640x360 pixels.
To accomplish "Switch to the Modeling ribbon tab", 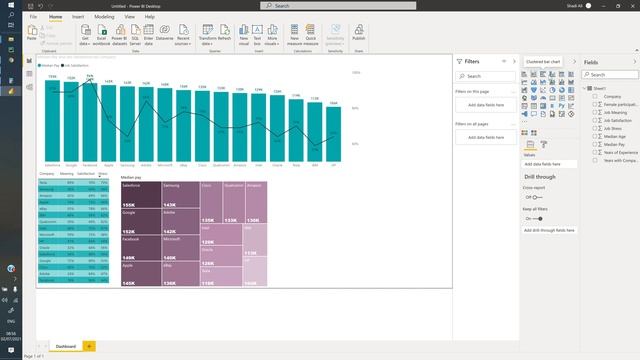I will 104,17.
